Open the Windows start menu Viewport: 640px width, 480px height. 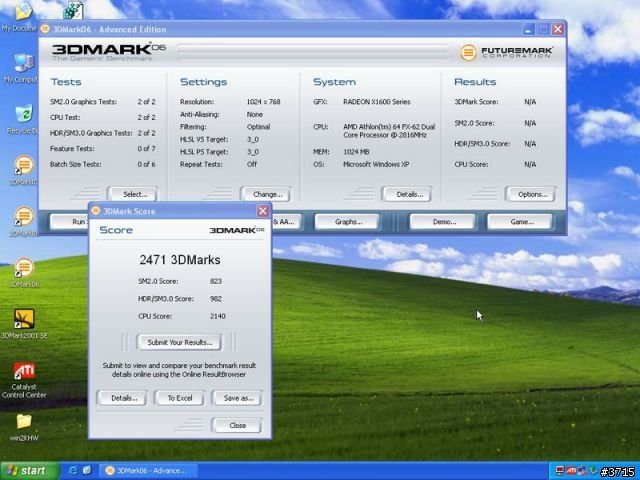[29, 471]
